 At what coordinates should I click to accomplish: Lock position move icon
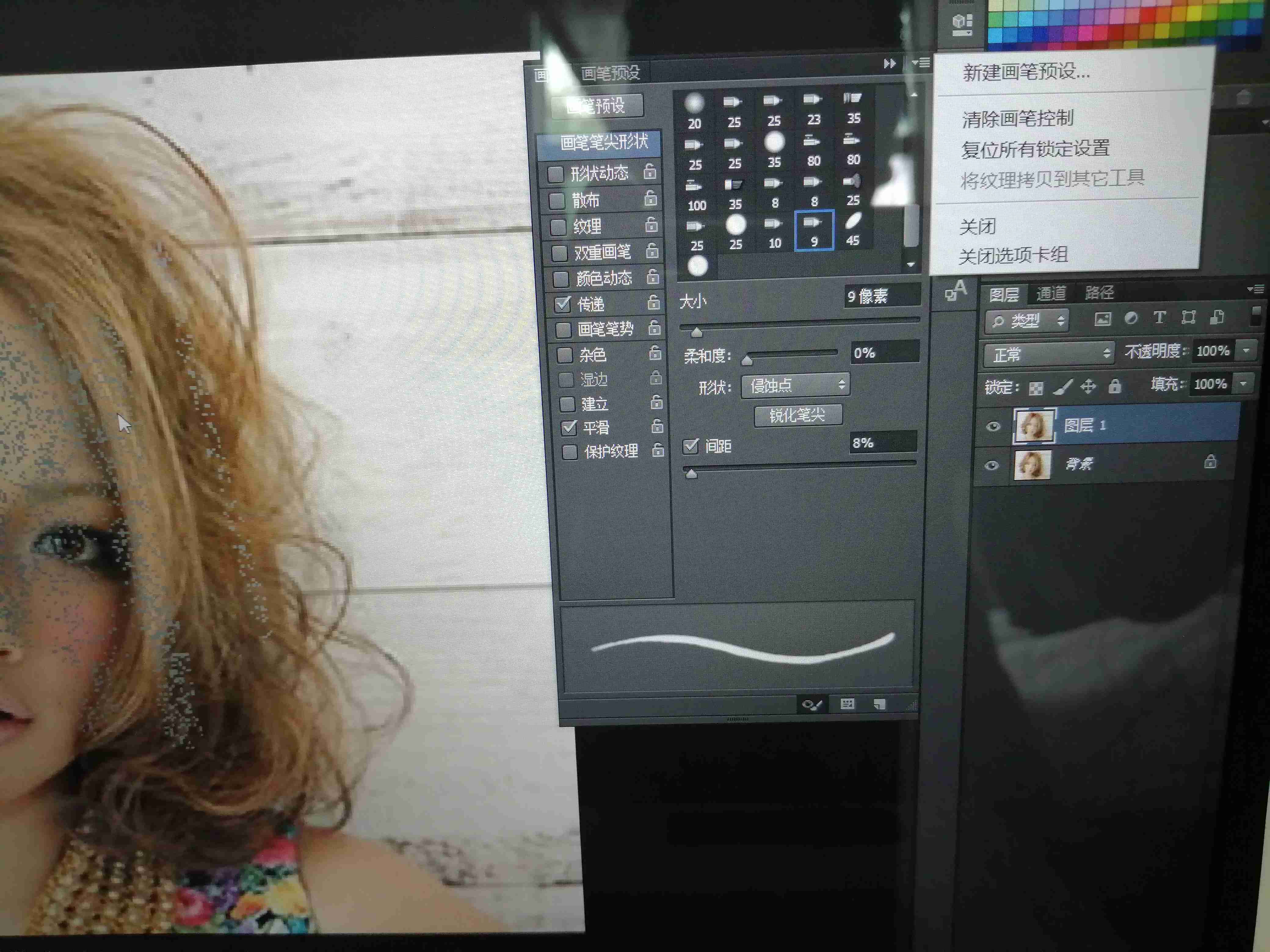[1088, 387]
